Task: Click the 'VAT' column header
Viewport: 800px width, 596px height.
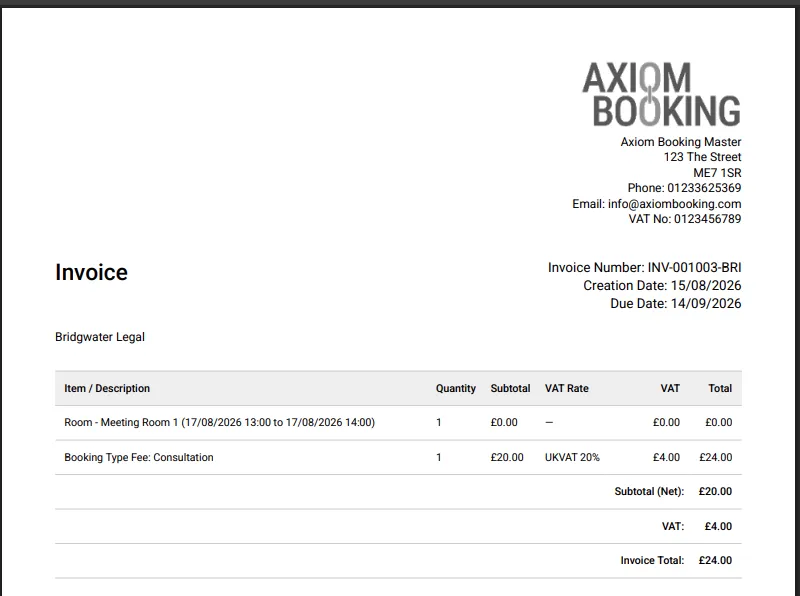Action: [670, 388]
